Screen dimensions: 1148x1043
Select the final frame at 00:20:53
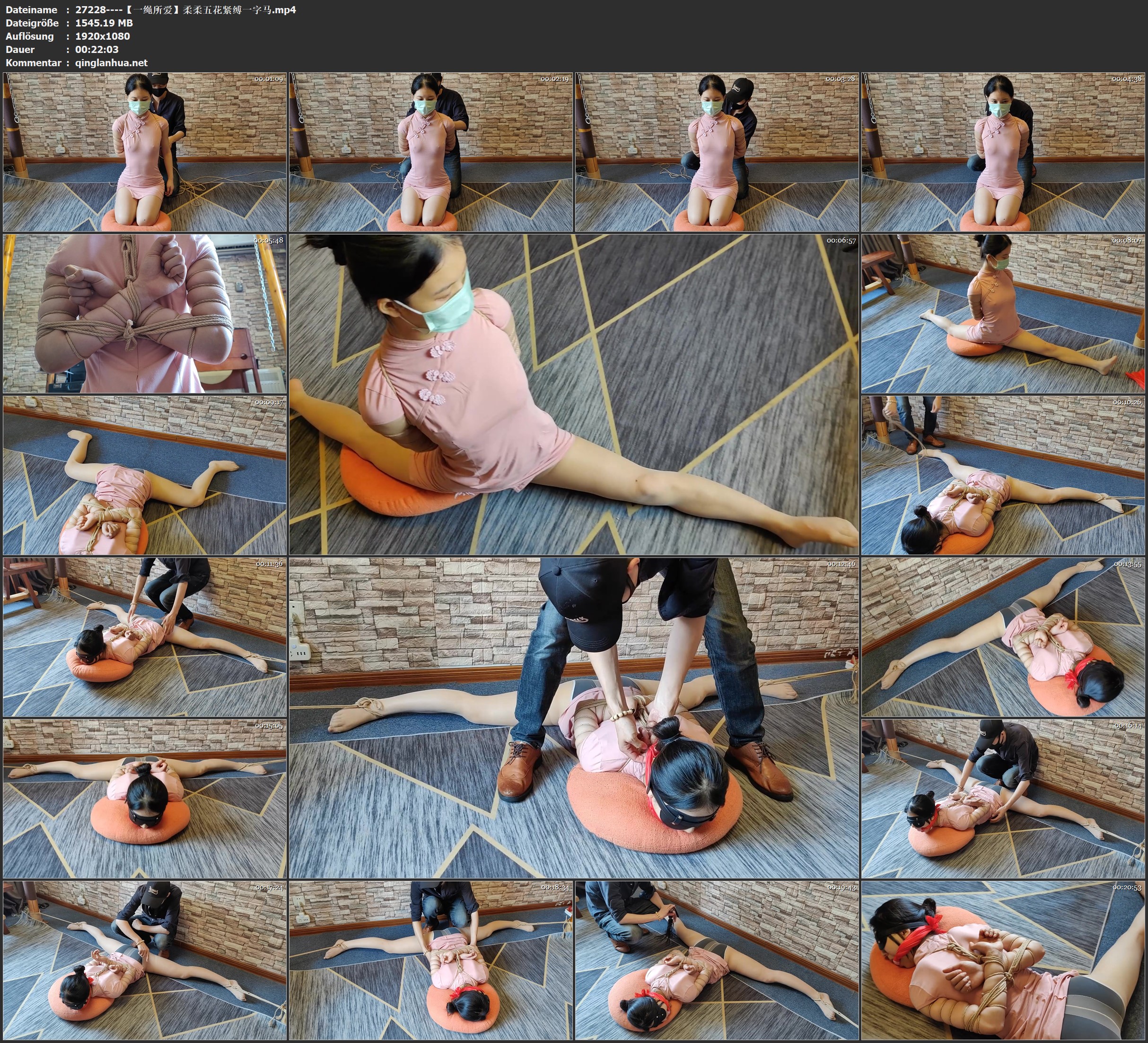point(1003,960)
